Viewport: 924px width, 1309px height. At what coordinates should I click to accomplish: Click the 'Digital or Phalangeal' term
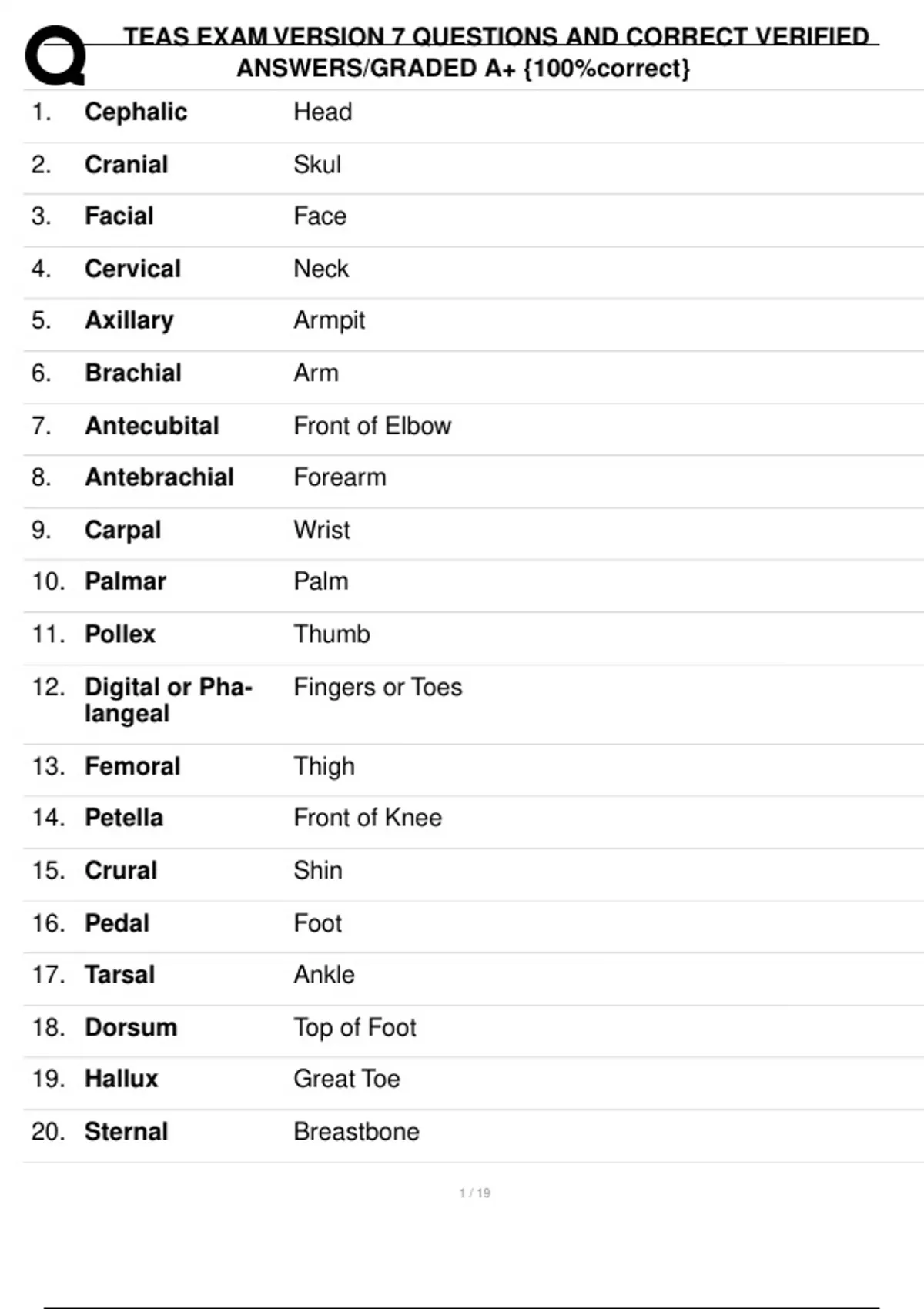(168, 700)
